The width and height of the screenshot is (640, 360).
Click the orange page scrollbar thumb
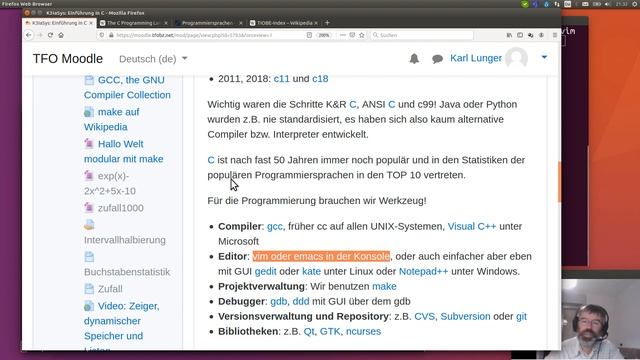click(559, 182)
